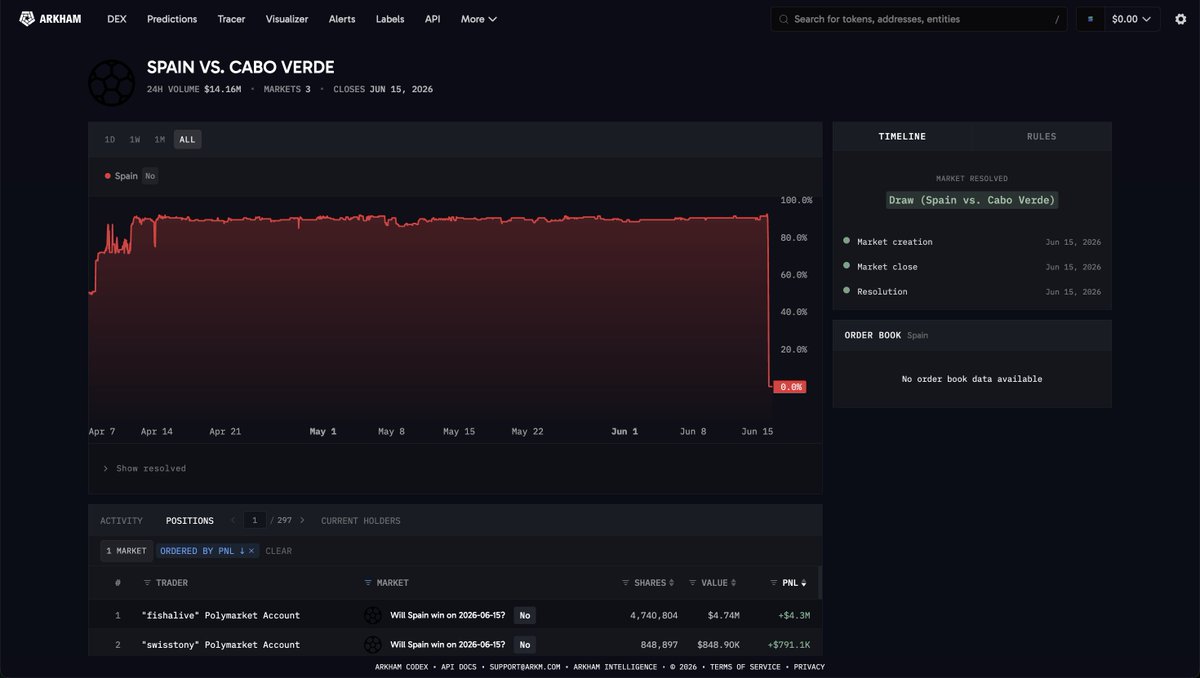Open the Visualizer menu item

(x=287, y=19)
